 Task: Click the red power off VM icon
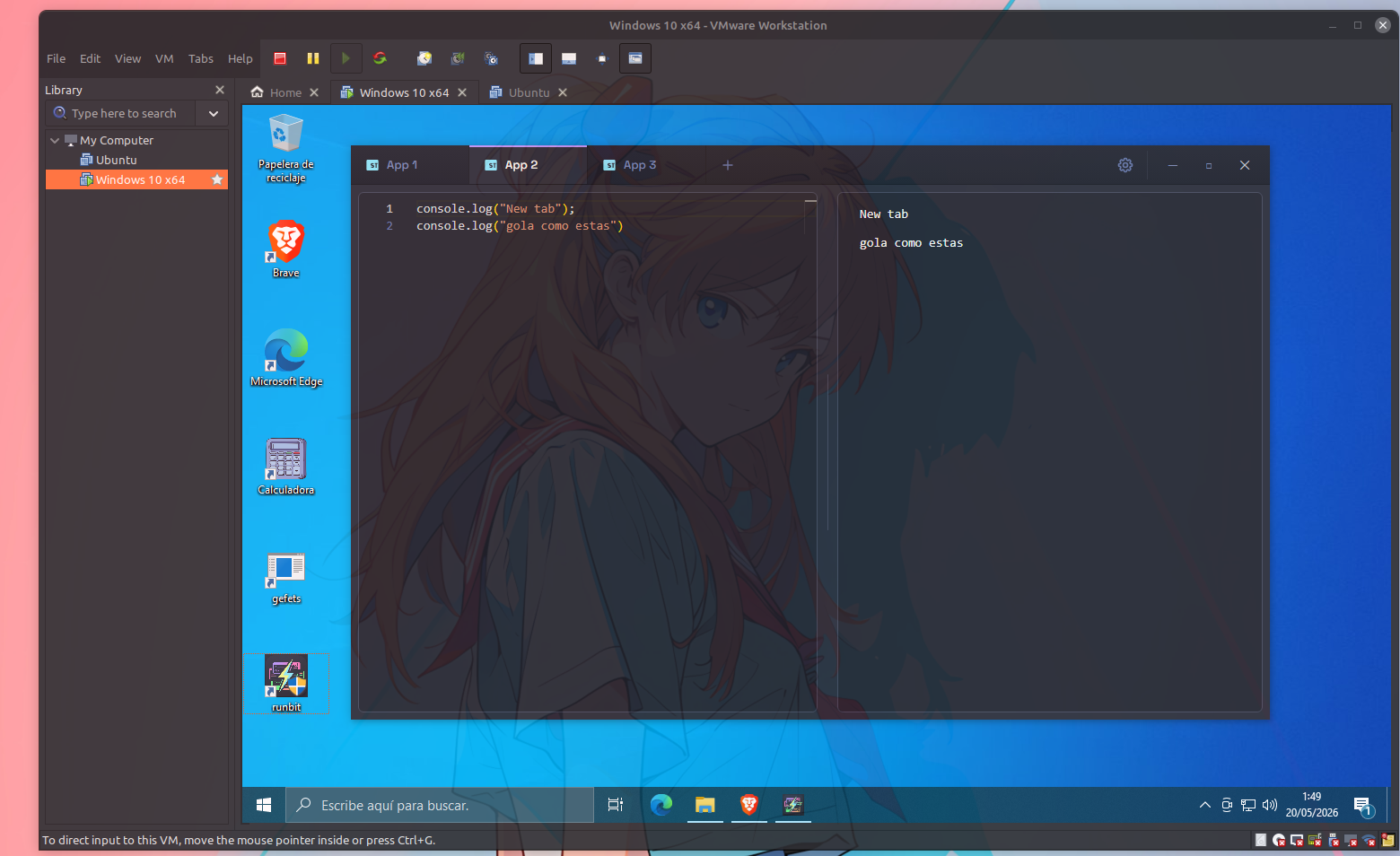pos(280,58)
